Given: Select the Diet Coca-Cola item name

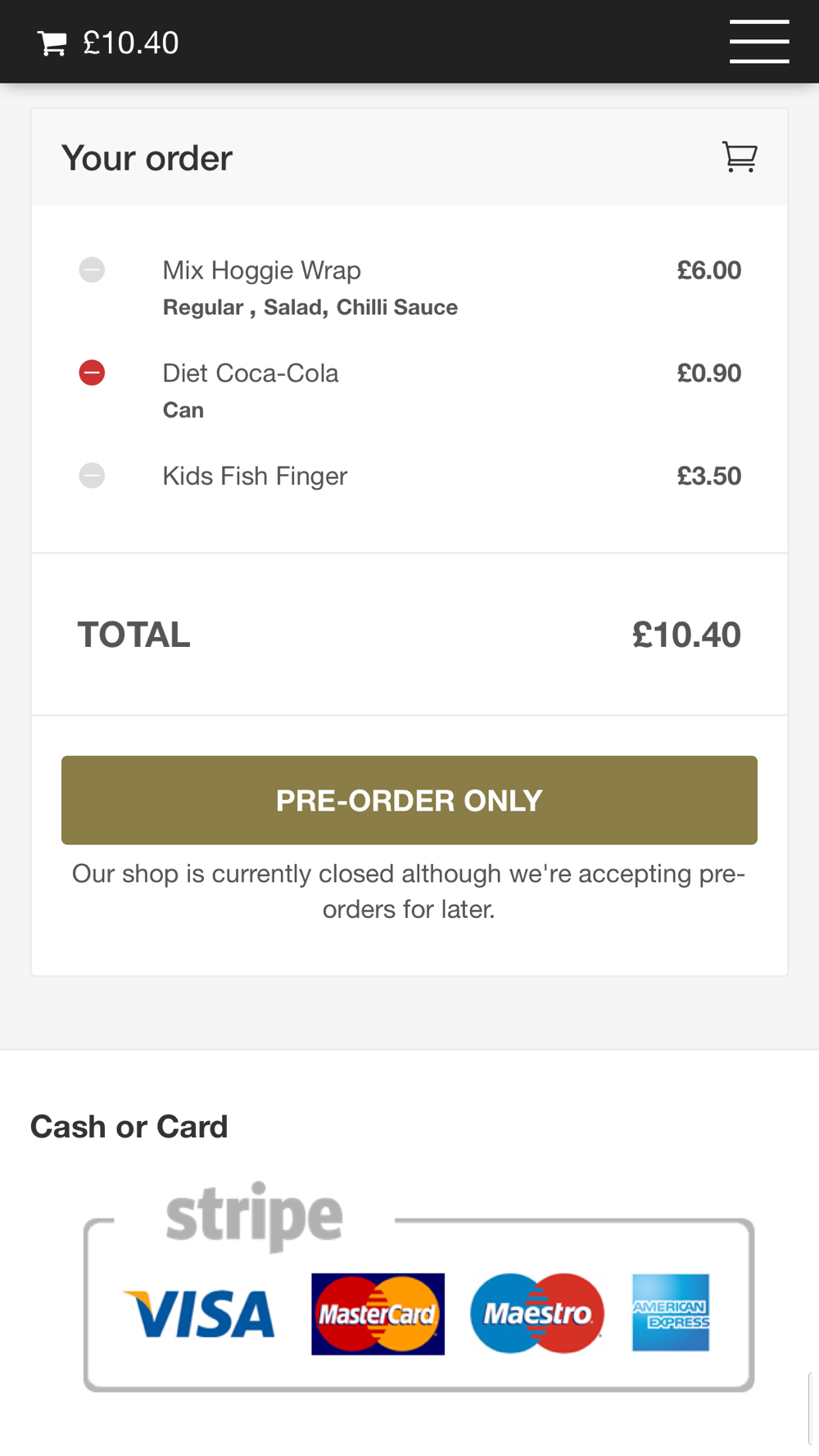Looking at the screenshot, I should click(251, 373).
